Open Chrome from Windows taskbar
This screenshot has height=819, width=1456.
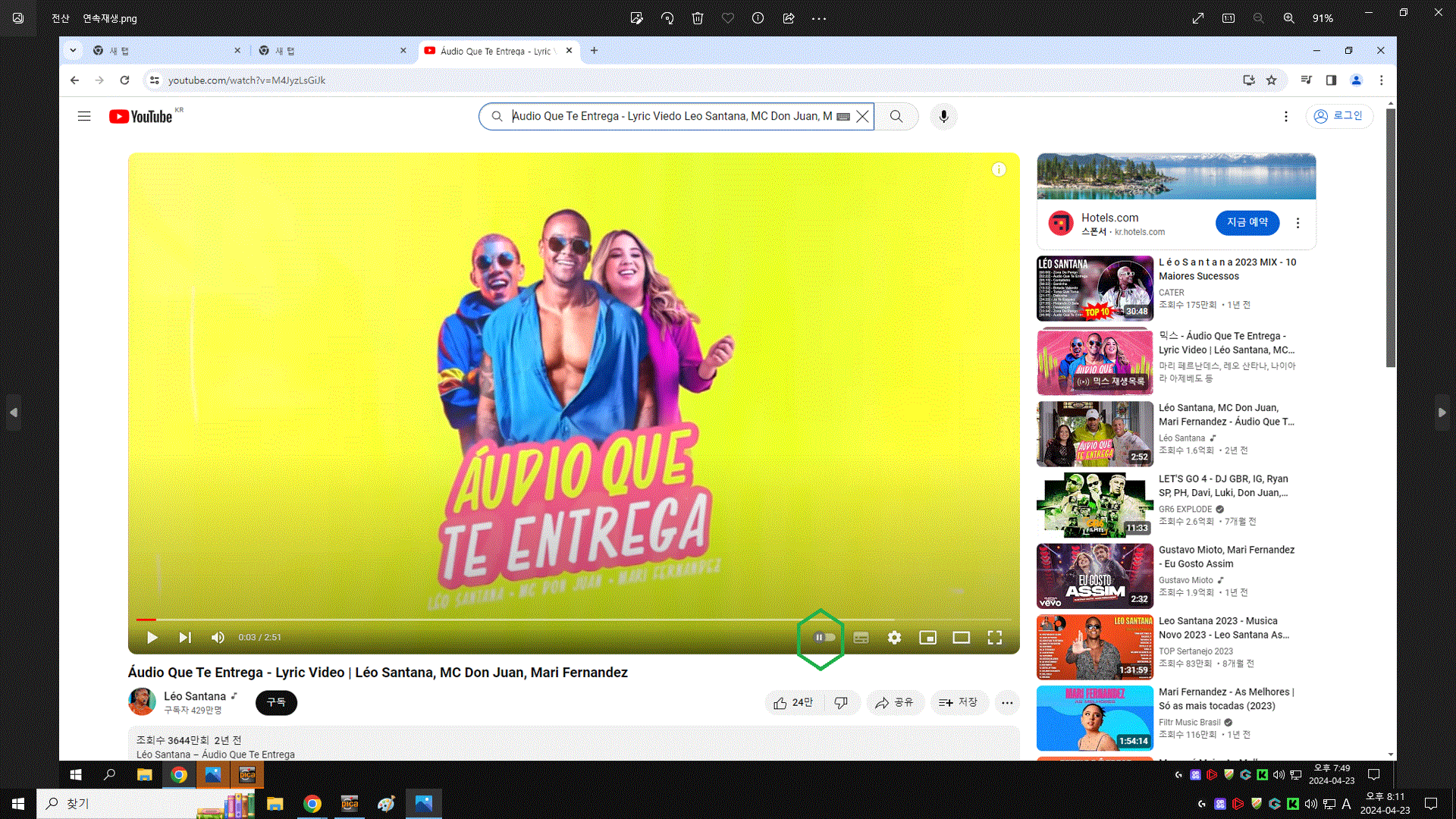(x=312, y=804)
